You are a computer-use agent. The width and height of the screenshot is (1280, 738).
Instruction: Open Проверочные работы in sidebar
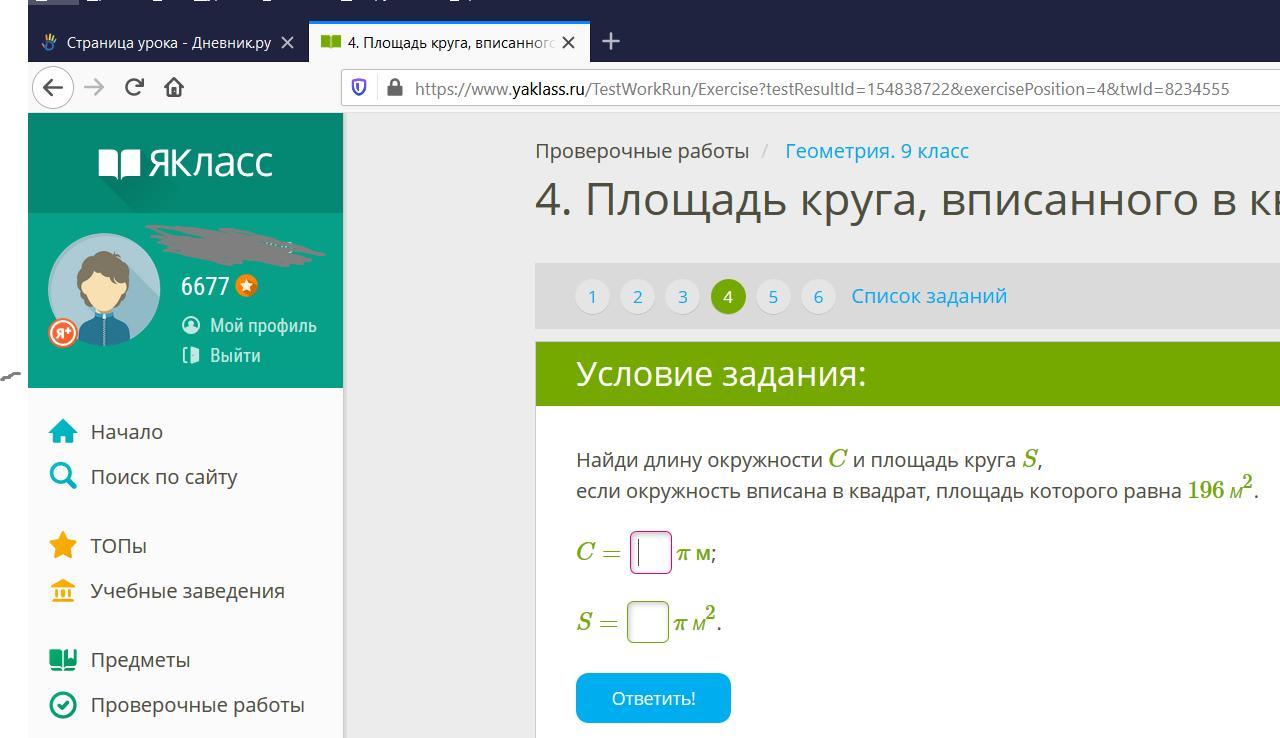click(197, 705)
